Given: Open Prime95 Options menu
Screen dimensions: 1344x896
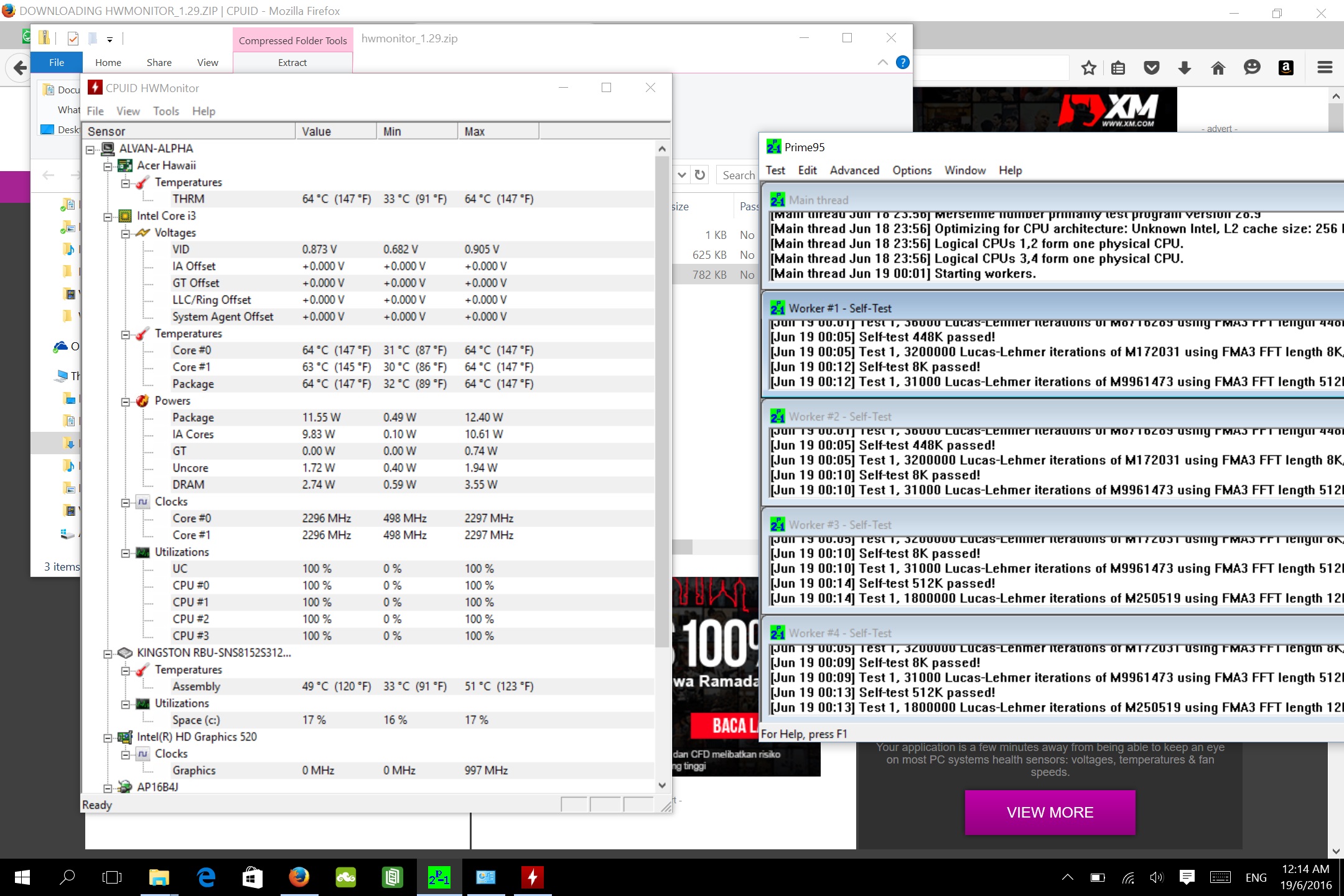Looking at the screenshot, I should coord(912,170).
